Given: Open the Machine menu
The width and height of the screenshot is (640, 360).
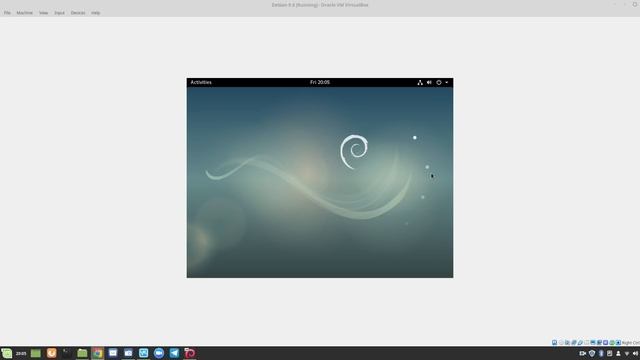Looking at the screenshot, I should [x=24, y=13].
